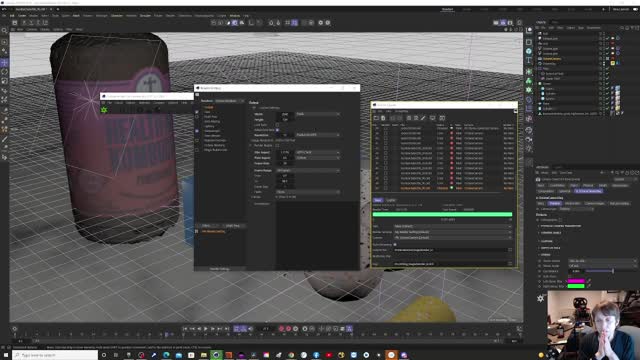Switch to Log tab in Render Queue
Viewport: 640px width, 360px height.
coord(391,200)
